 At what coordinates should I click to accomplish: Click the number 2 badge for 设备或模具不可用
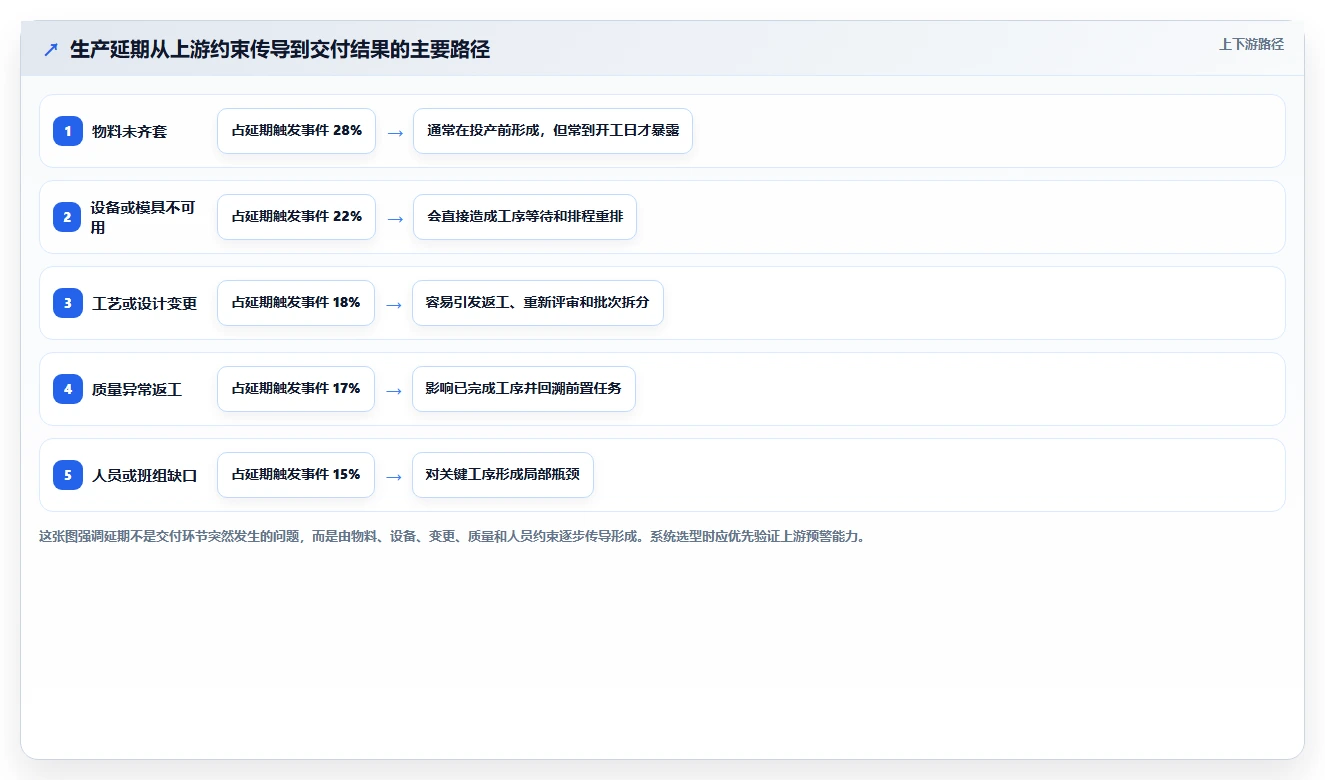pos(68,217)
